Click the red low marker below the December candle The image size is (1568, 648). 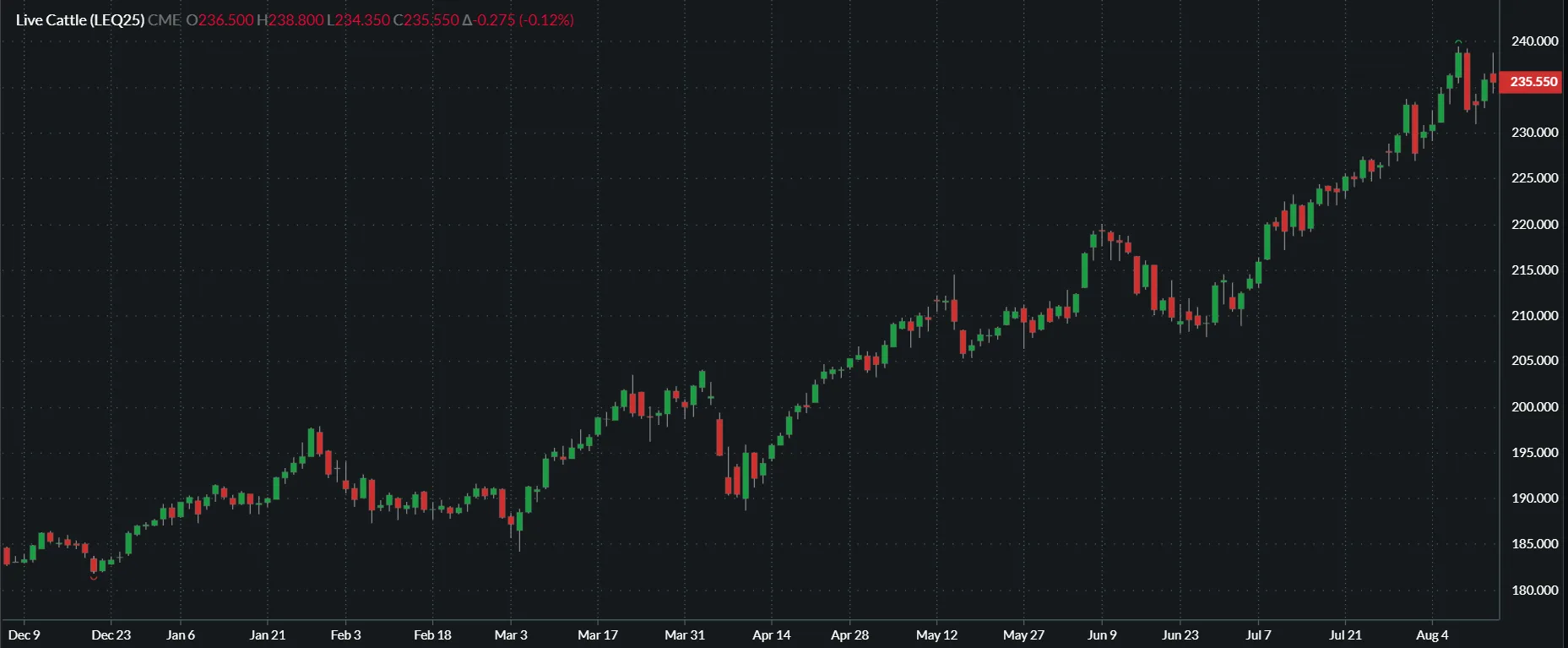94,578
